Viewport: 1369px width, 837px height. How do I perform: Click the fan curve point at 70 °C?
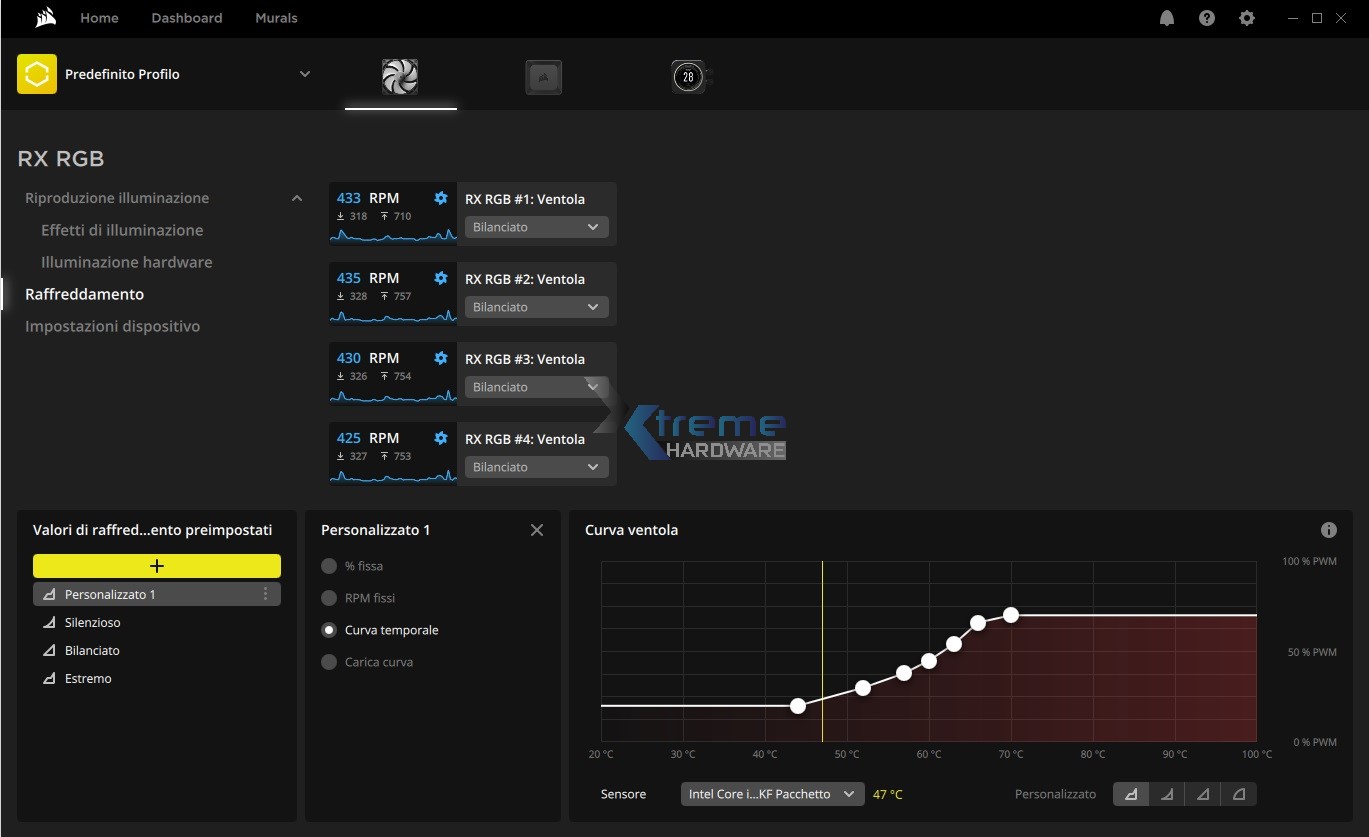pos(1011,615)
